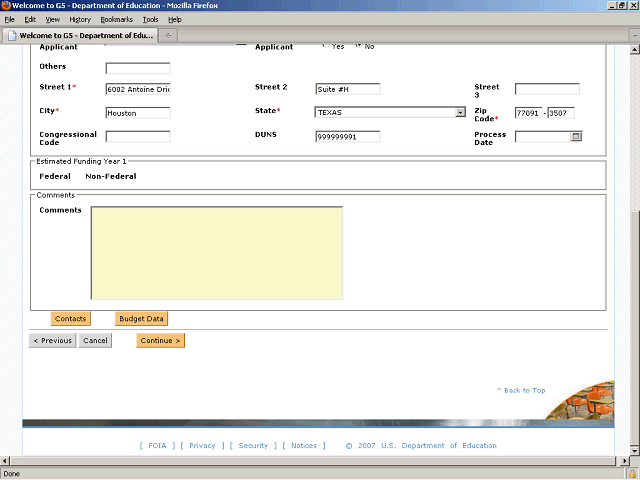Viewport: 640px width, 480px height.
Task: Click the horizontal scrollbar left arrow
Action: coord(4,461)
